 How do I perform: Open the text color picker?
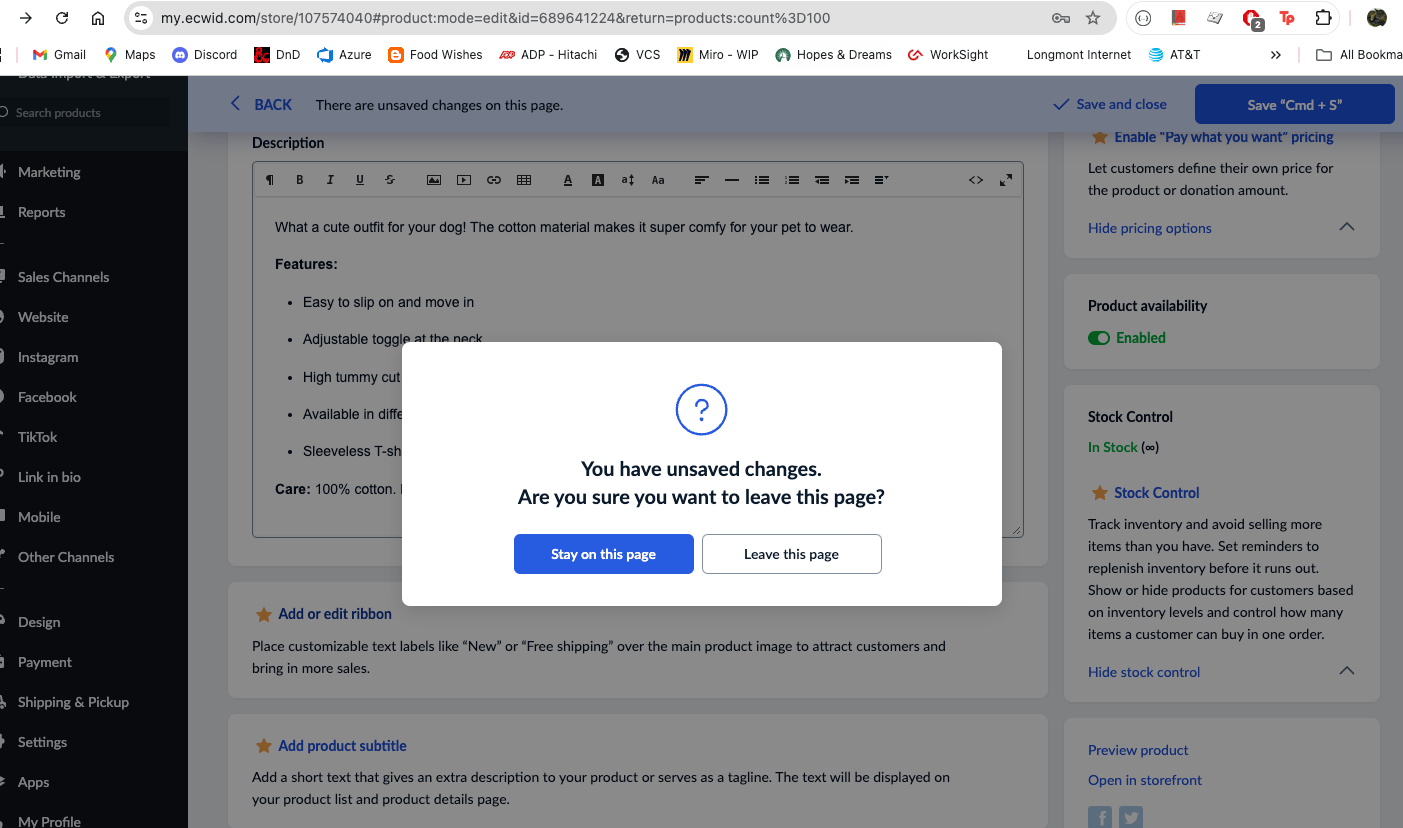pyautogui.click(x=568, y=180)
